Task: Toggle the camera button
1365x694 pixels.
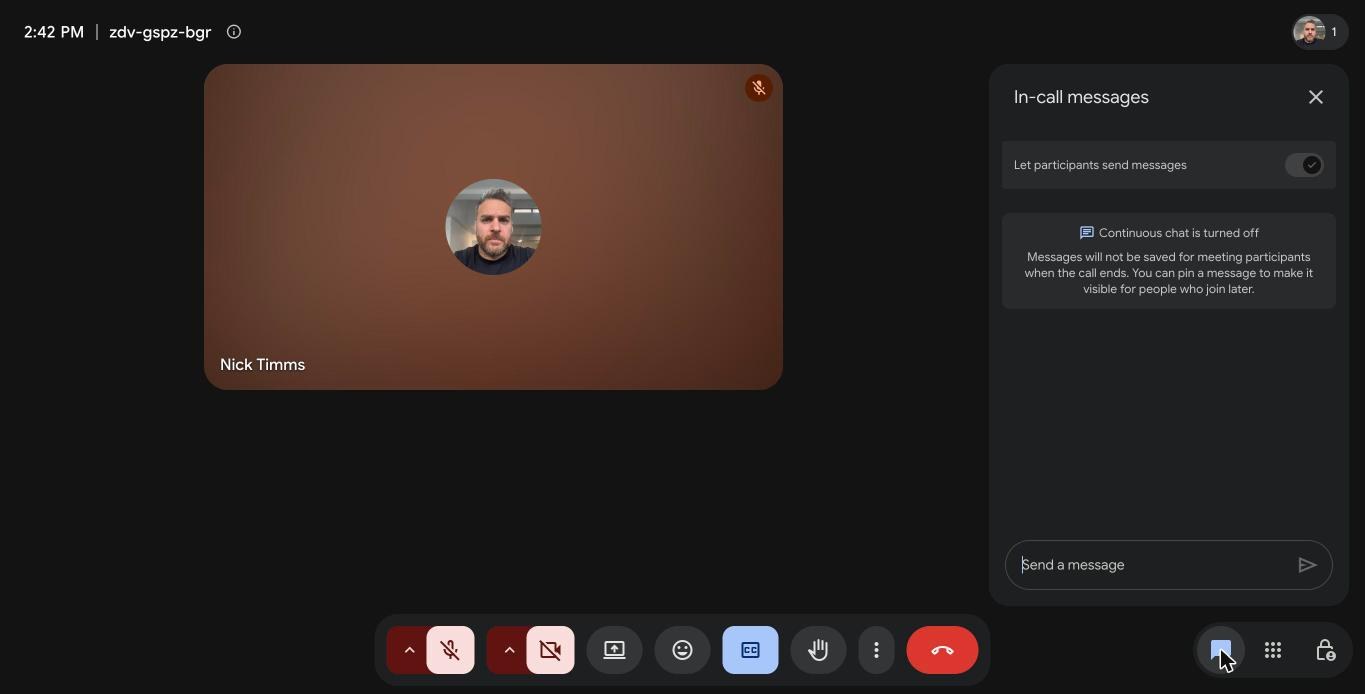Action: pos(550,650)
